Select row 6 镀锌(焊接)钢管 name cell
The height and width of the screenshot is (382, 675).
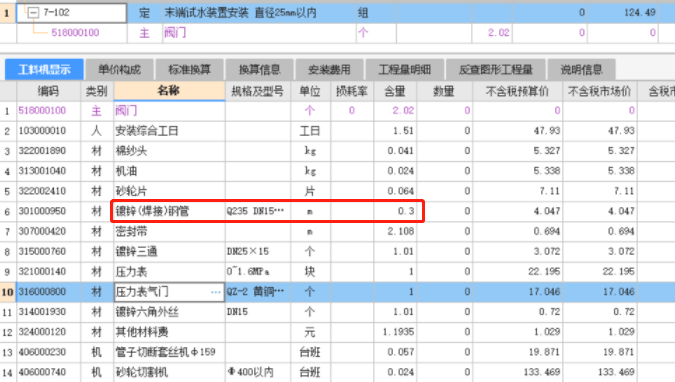point(169,211)
